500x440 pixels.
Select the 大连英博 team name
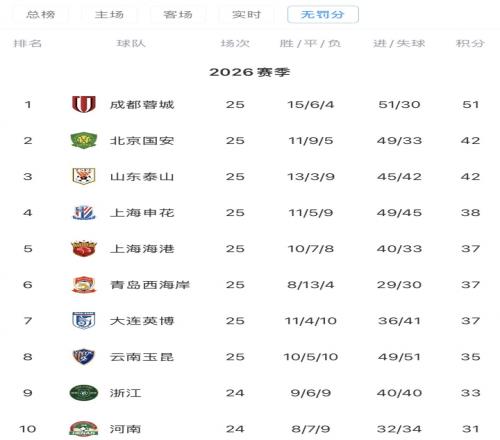coord(142,321)
